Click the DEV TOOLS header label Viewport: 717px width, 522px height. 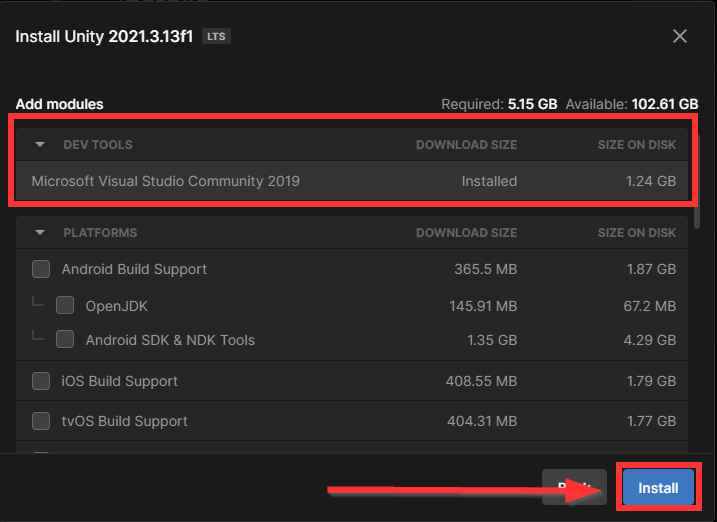point(98,144)
